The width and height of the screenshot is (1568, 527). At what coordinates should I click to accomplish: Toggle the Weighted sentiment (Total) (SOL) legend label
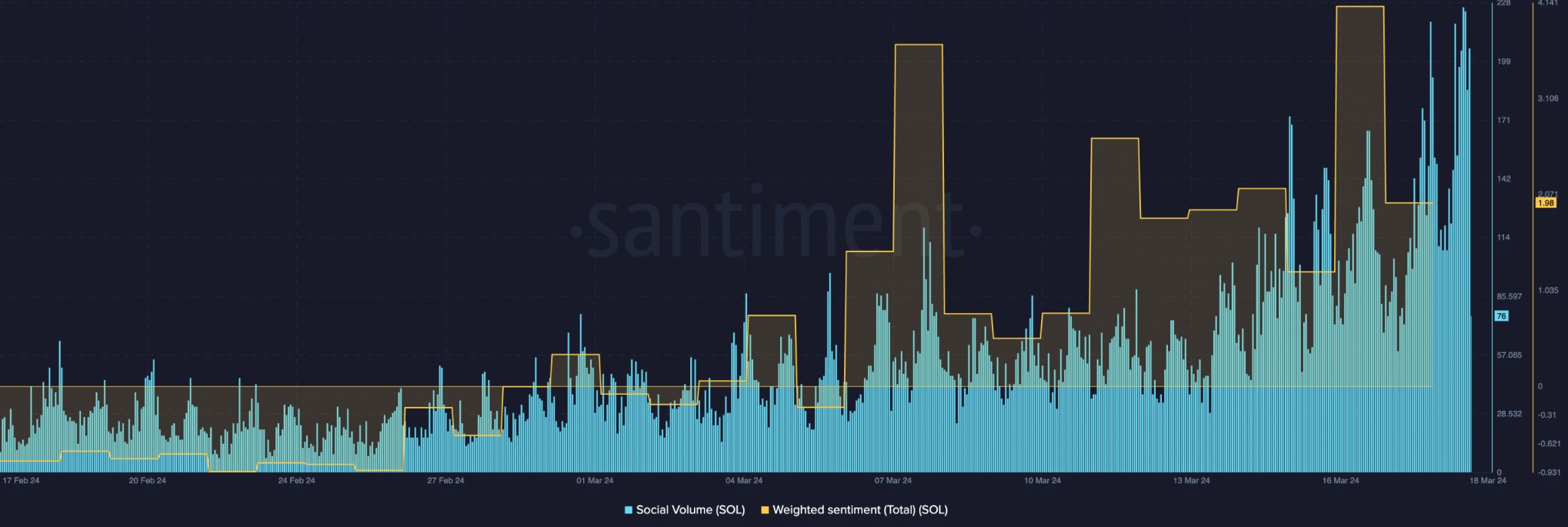[x=859, y=510]
